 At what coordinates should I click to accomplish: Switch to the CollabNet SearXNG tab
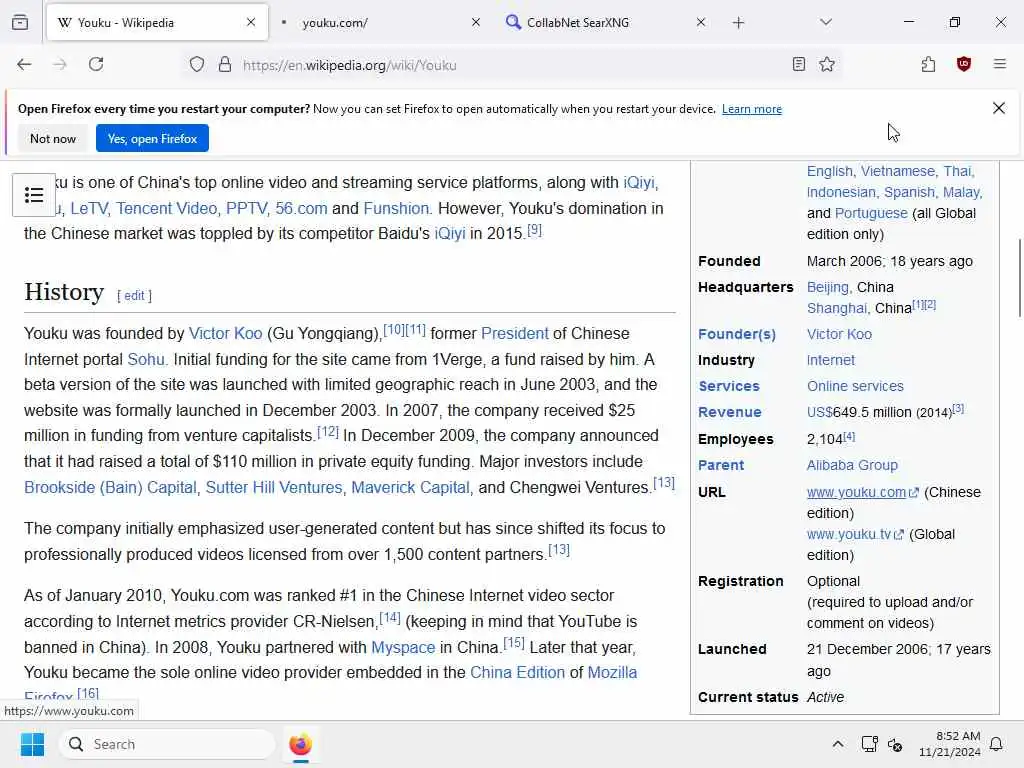(x=607, y=22)
